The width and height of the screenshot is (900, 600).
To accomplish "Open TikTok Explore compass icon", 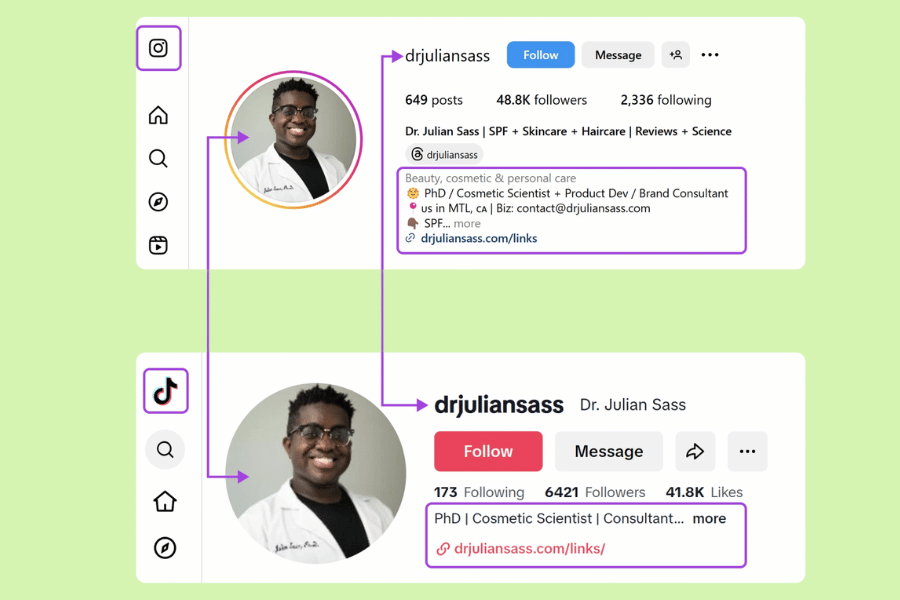I will tap(165, 548).
